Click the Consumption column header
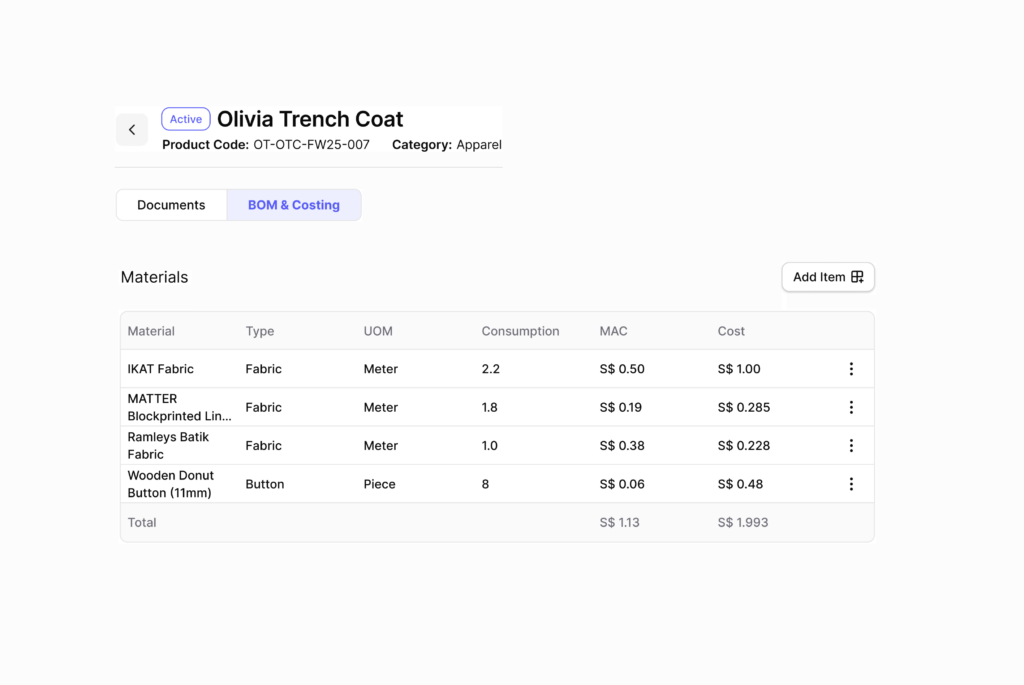 click(520, 331)
